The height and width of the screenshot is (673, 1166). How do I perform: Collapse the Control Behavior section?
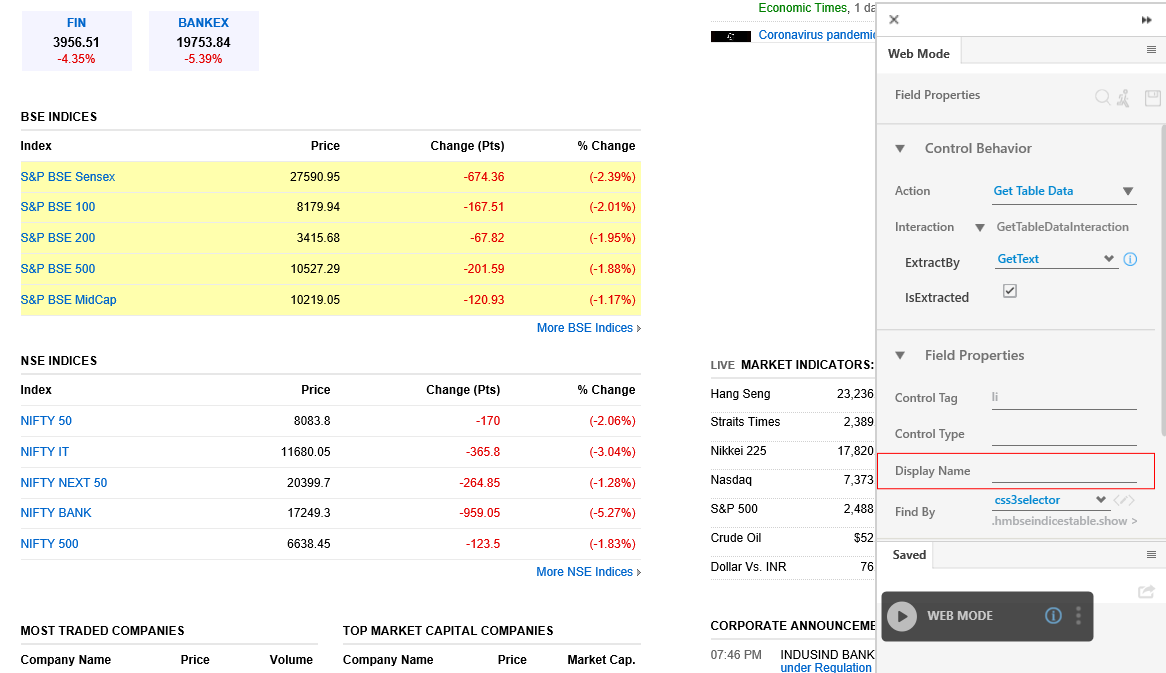point(900,149)
